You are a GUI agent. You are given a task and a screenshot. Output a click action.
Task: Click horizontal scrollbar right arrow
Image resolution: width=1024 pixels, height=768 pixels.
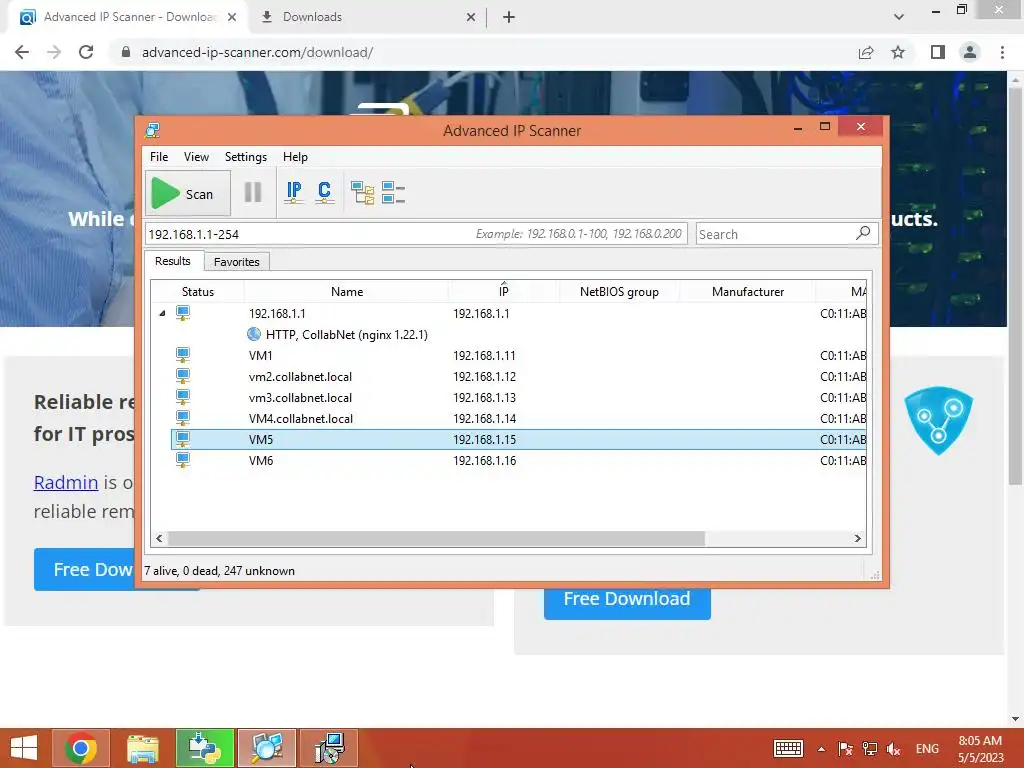pyautogui.click(x=857, y=538)
